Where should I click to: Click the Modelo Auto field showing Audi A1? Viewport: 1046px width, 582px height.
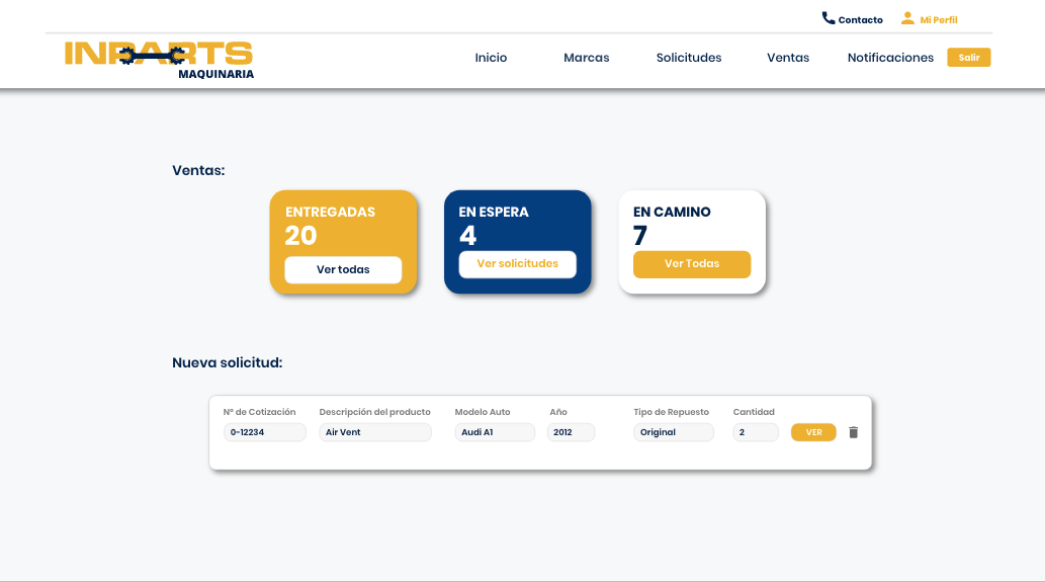tap(494, 432)
